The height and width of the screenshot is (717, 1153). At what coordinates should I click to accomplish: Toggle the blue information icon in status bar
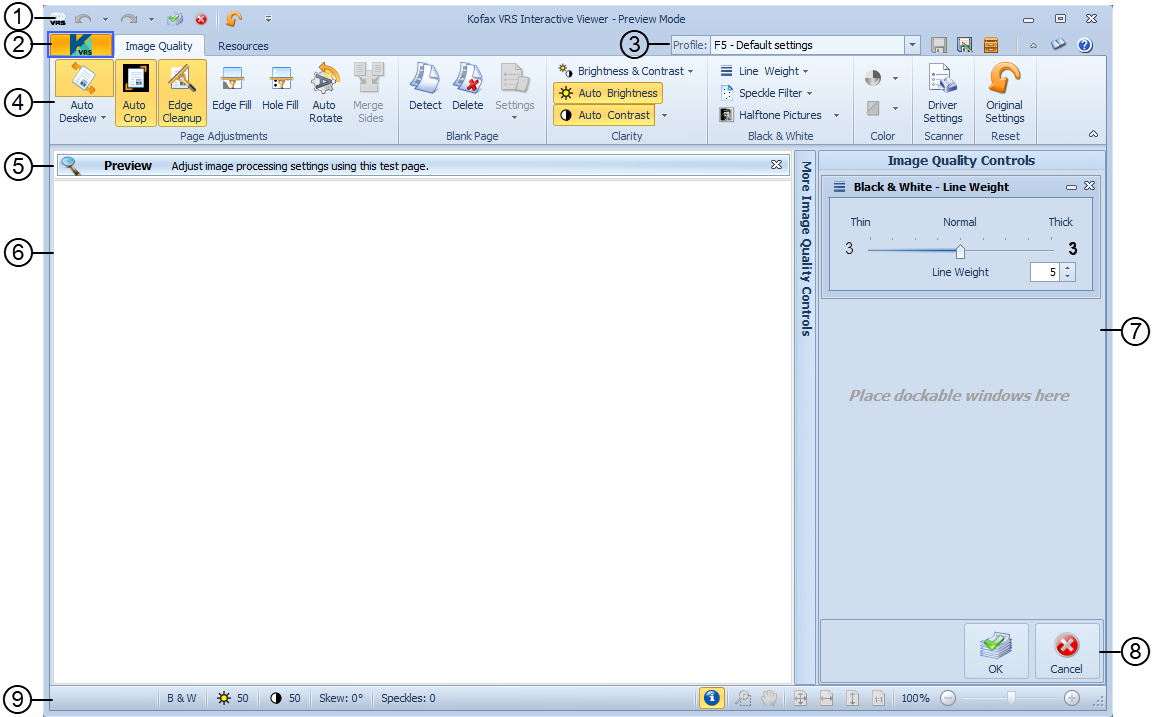(711, 698)
